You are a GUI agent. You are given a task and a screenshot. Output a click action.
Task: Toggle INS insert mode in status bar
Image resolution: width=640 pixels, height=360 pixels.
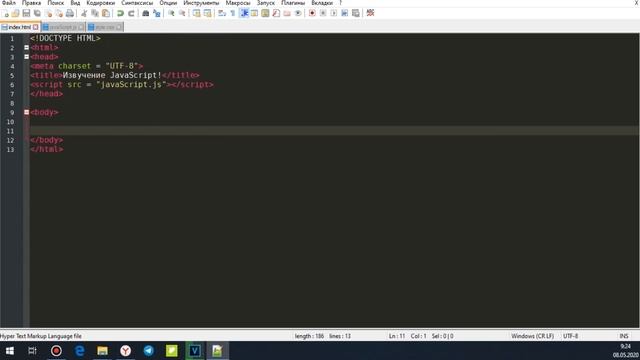[624, 336]
